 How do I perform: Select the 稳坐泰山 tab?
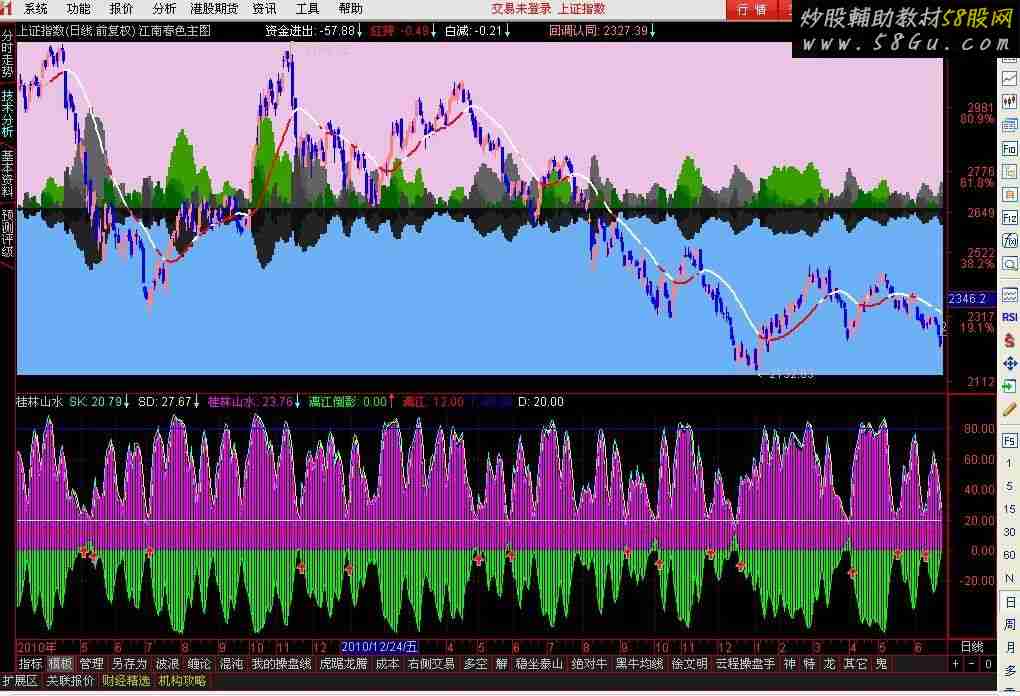[539, 663]
